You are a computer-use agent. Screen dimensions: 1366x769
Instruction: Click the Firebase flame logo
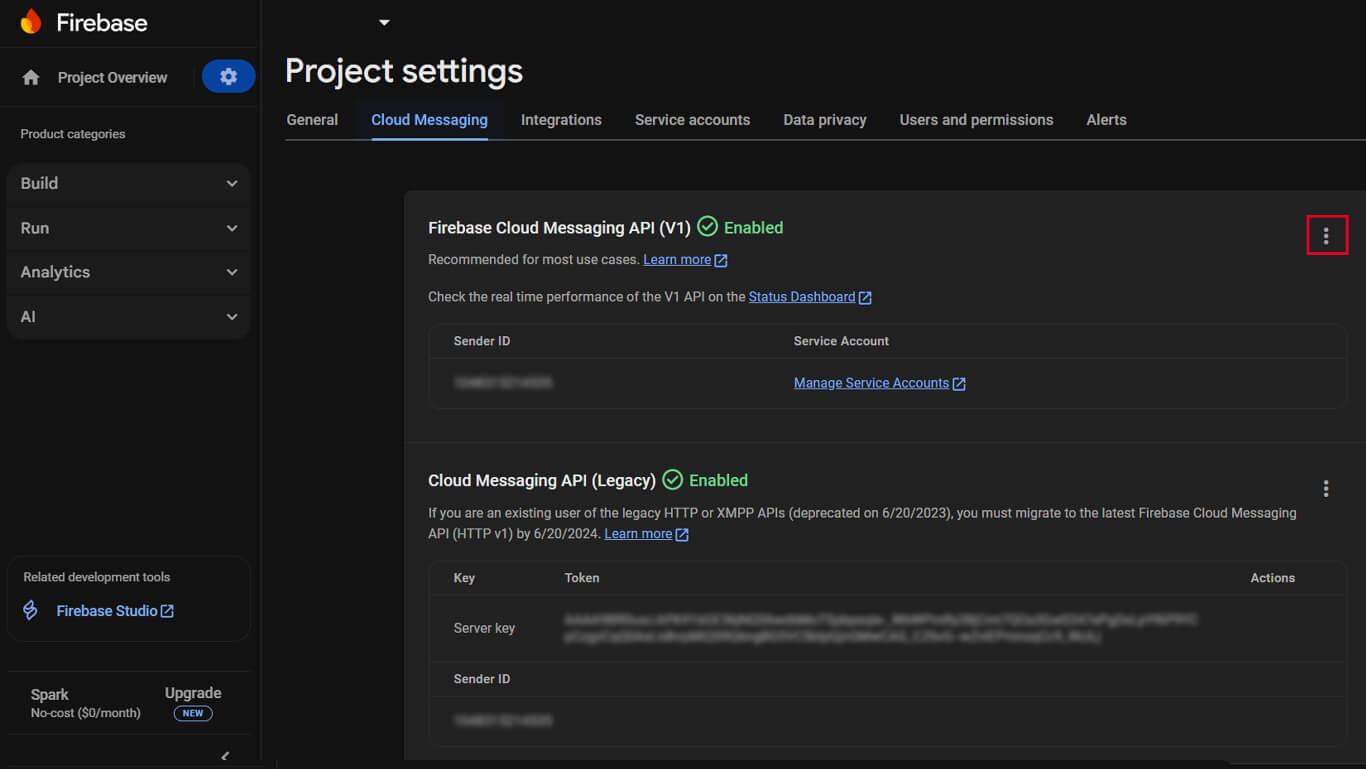31,22
